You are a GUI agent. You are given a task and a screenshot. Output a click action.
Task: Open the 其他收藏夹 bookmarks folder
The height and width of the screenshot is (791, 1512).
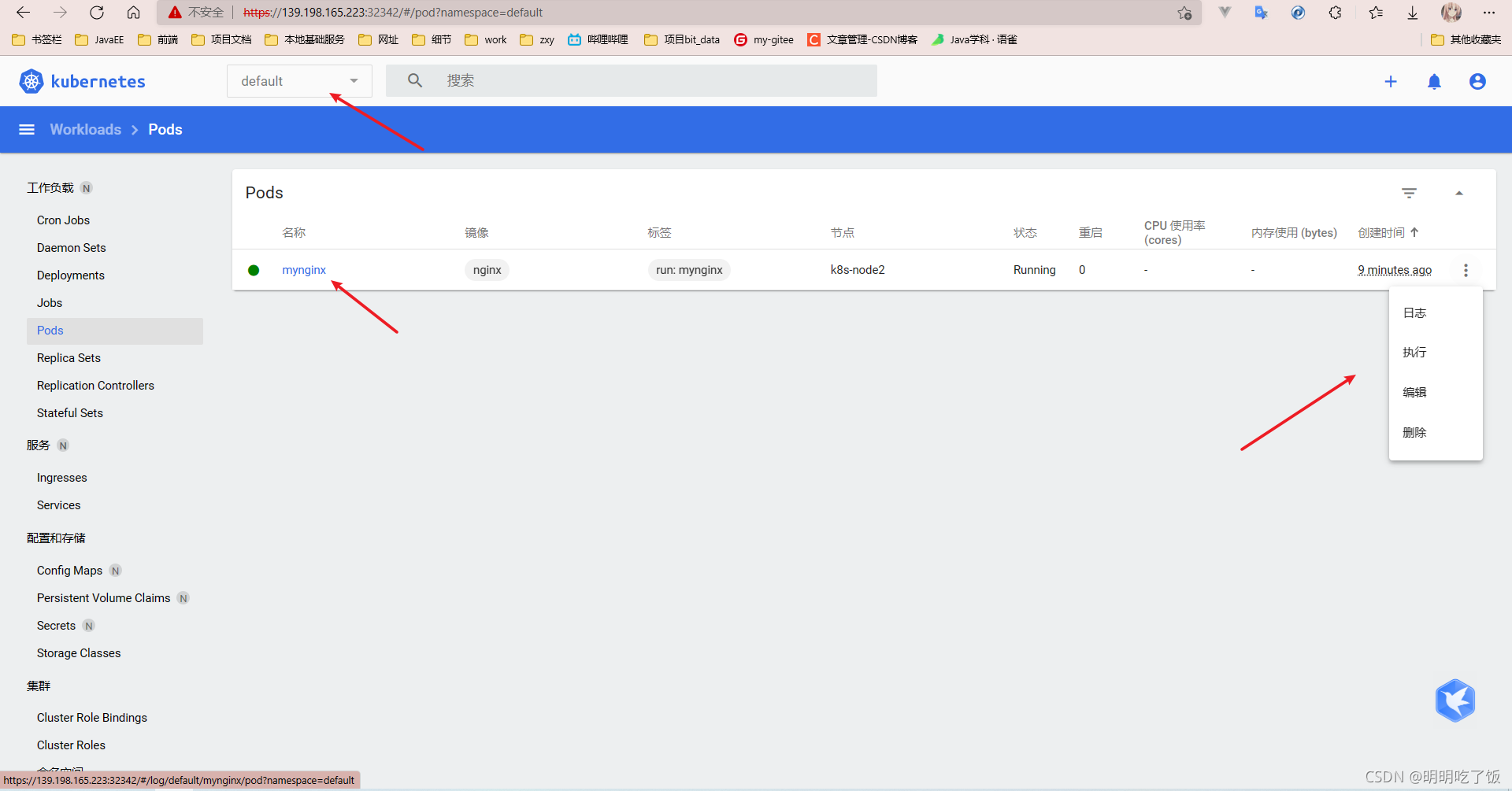tap(1466, 39)
